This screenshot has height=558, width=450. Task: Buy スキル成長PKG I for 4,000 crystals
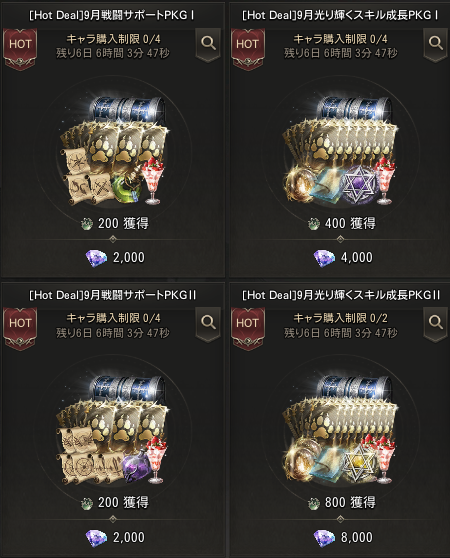tap(343, 258)
